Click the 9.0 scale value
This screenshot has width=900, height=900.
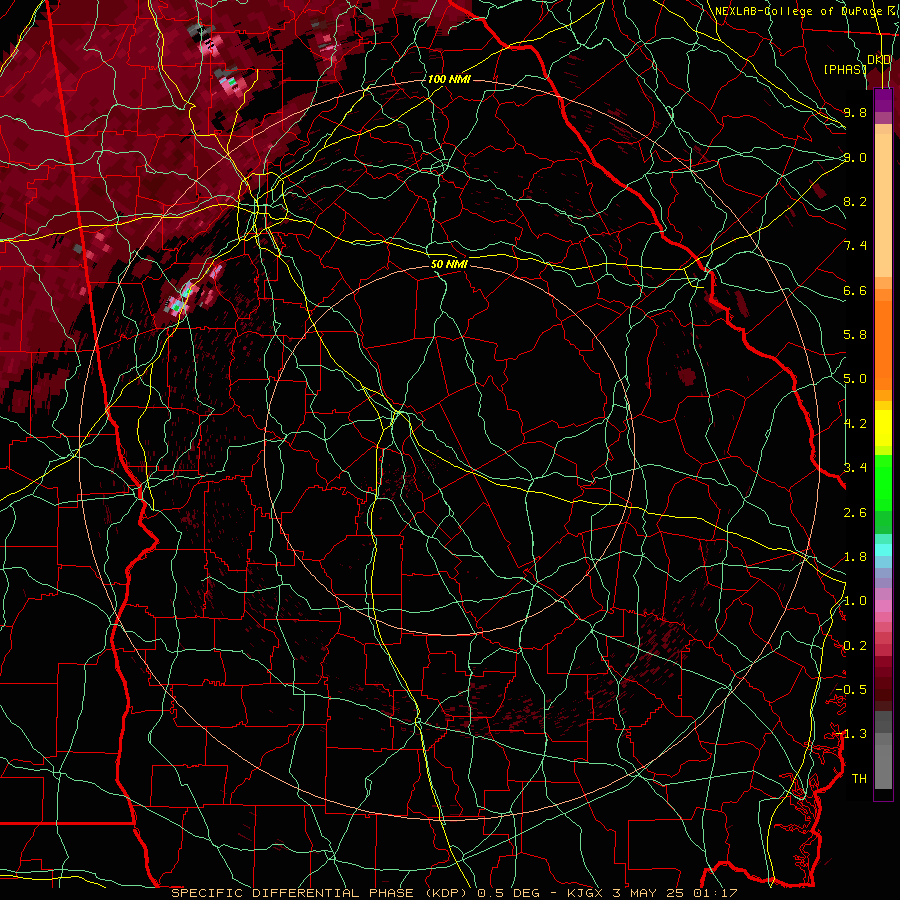point(855,157)
